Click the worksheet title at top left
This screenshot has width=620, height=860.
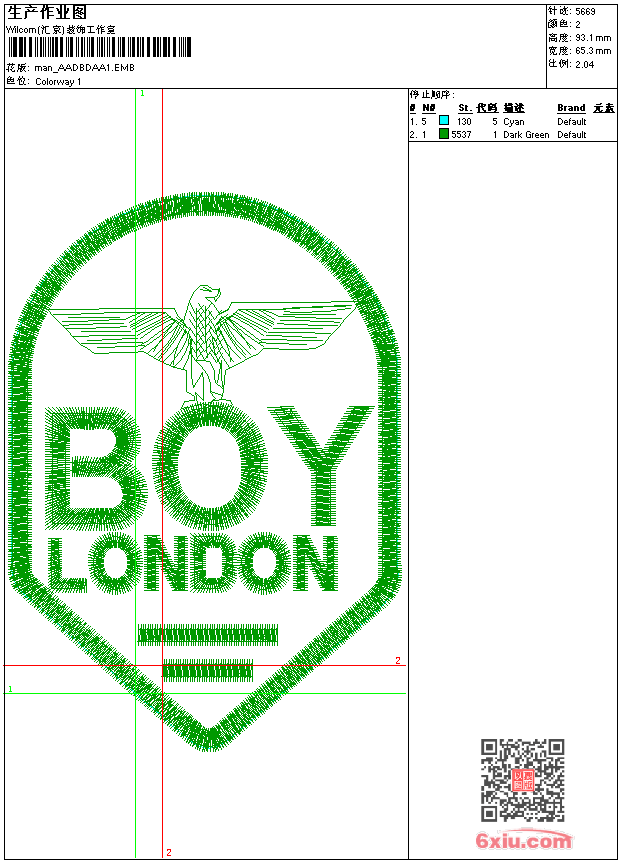pos(47,13)
